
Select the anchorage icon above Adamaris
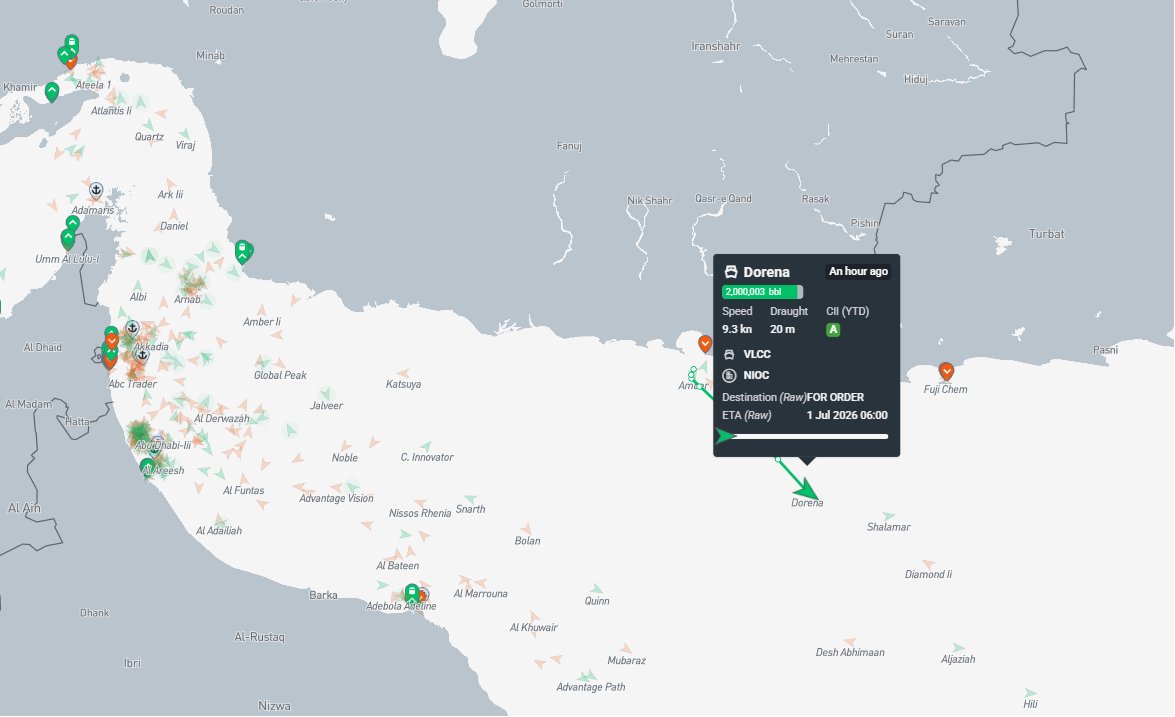(x=96, y=190)
